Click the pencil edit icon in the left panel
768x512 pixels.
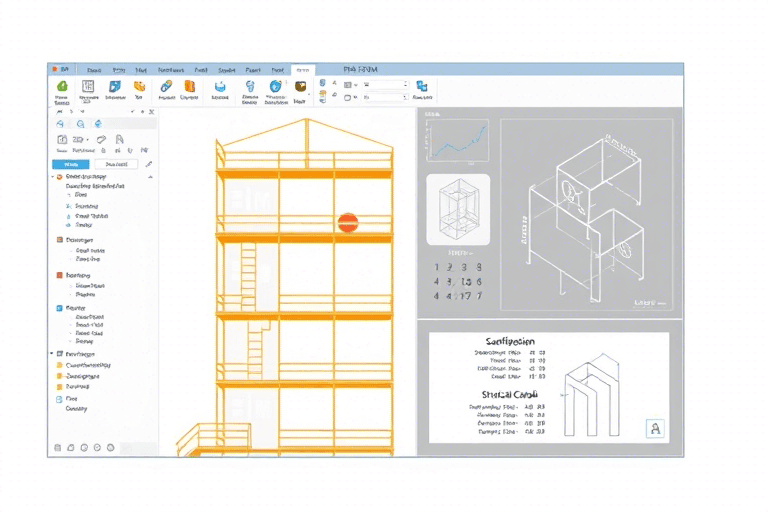149,164
